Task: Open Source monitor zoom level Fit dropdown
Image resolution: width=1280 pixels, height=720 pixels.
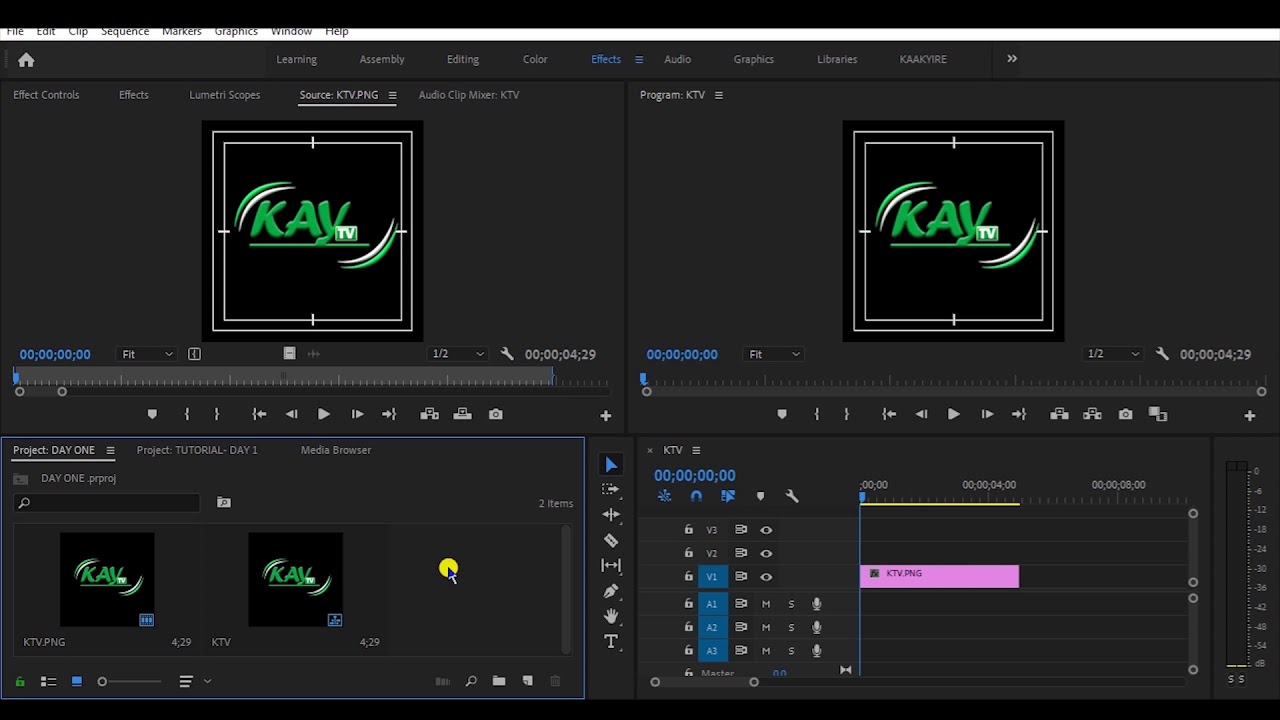Action: (147, 354)
